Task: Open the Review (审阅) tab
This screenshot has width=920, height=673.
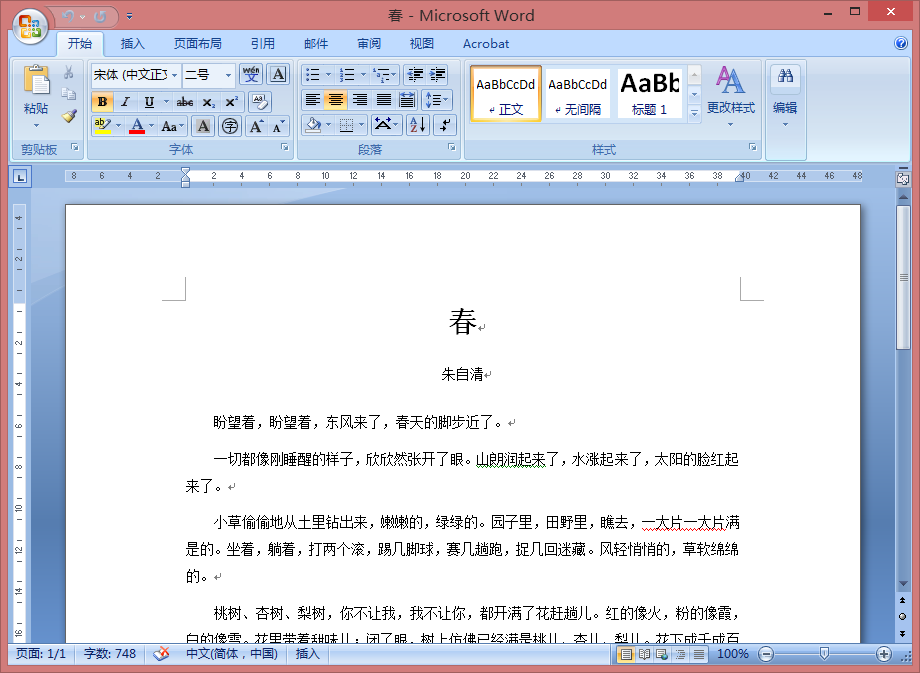Action: tap(368, 43)
